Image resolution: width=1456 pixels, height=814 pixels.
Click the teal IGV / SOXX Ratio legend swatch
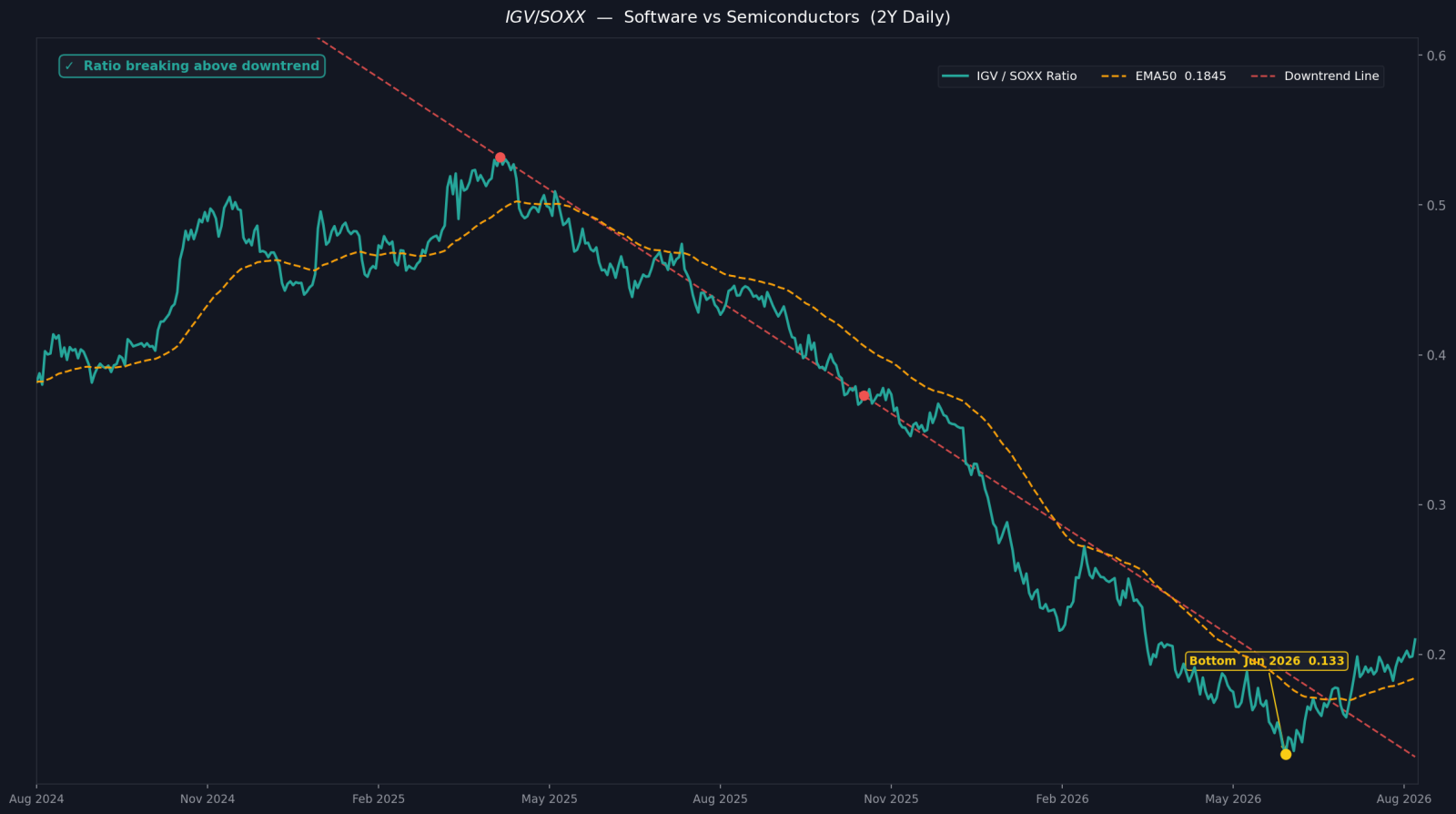click(955, 76)
